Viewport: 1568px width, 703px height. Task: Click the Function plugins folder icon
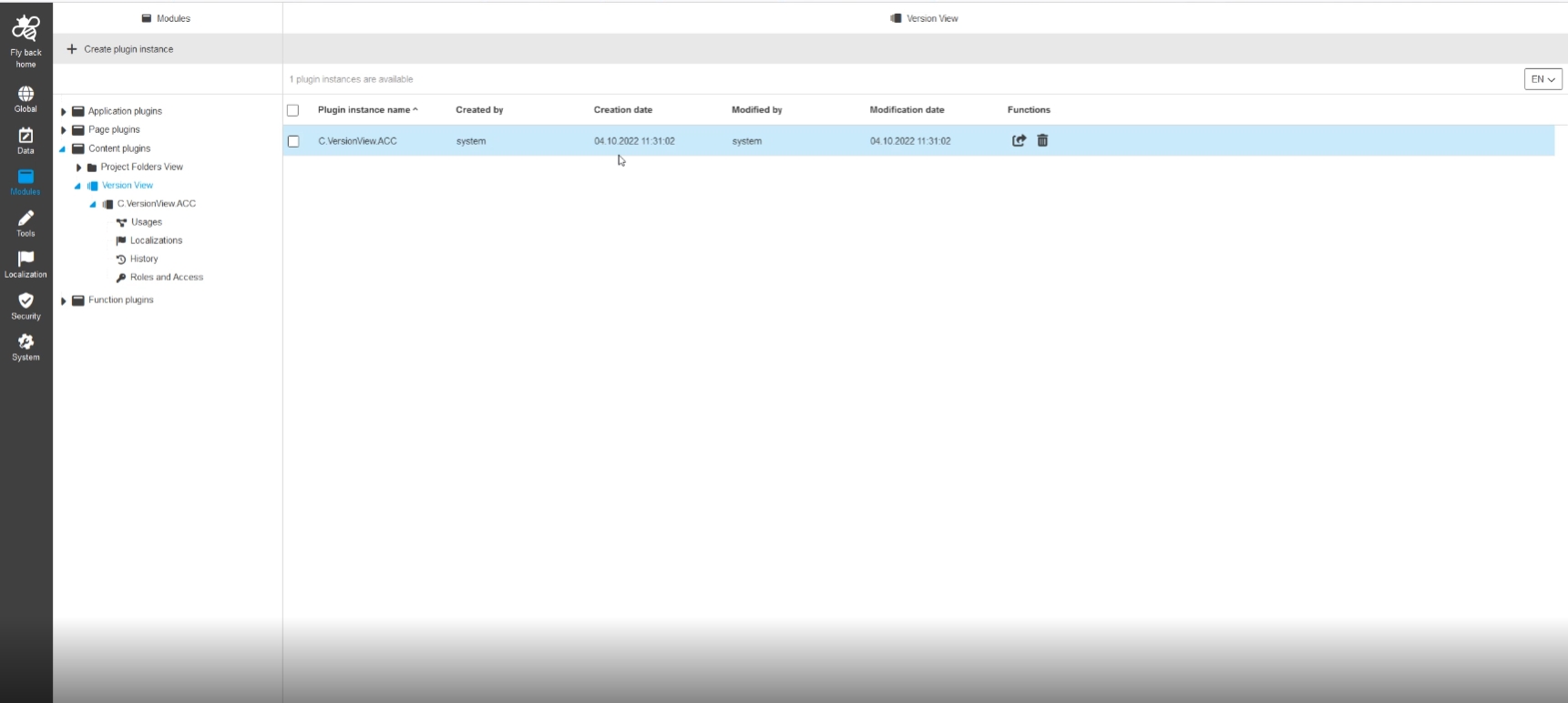pos(78,301)
